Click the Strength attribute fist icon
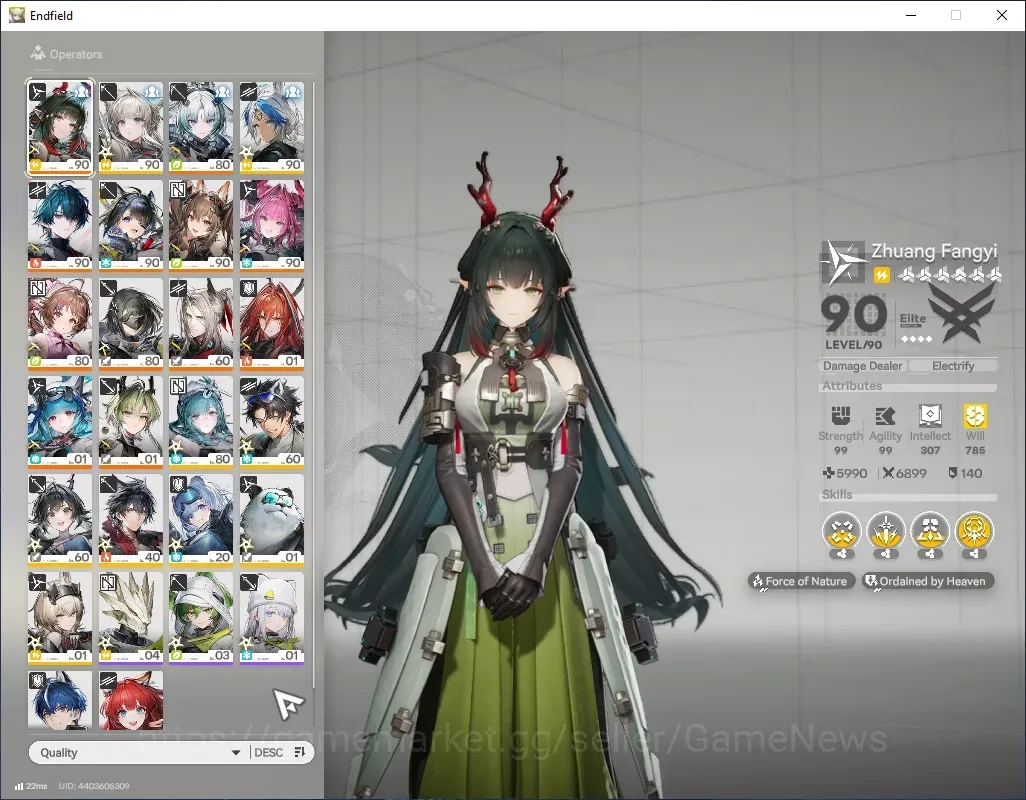 pos(841,415)
